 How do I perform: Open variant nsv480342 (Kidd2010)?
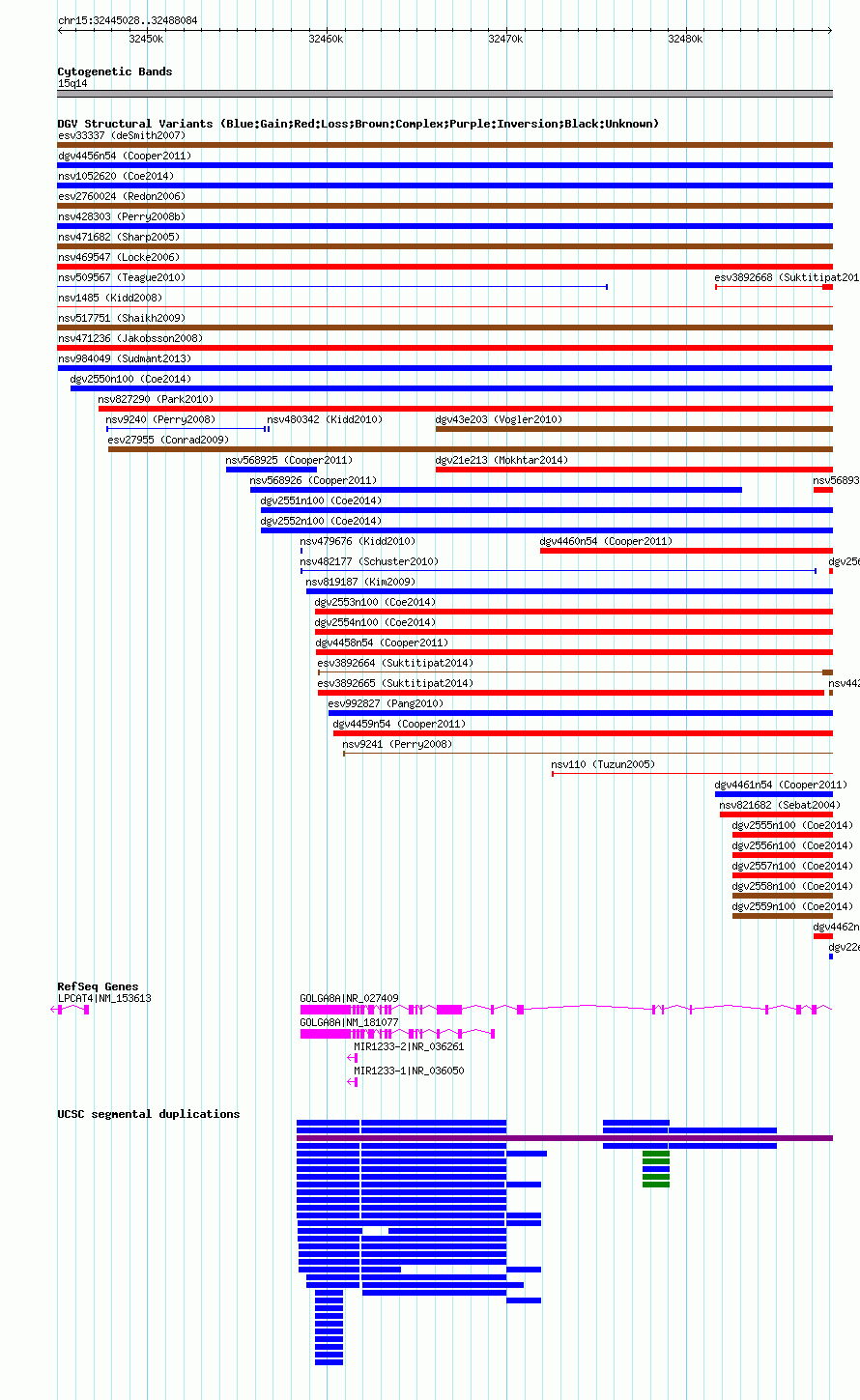tap(325, 419)
